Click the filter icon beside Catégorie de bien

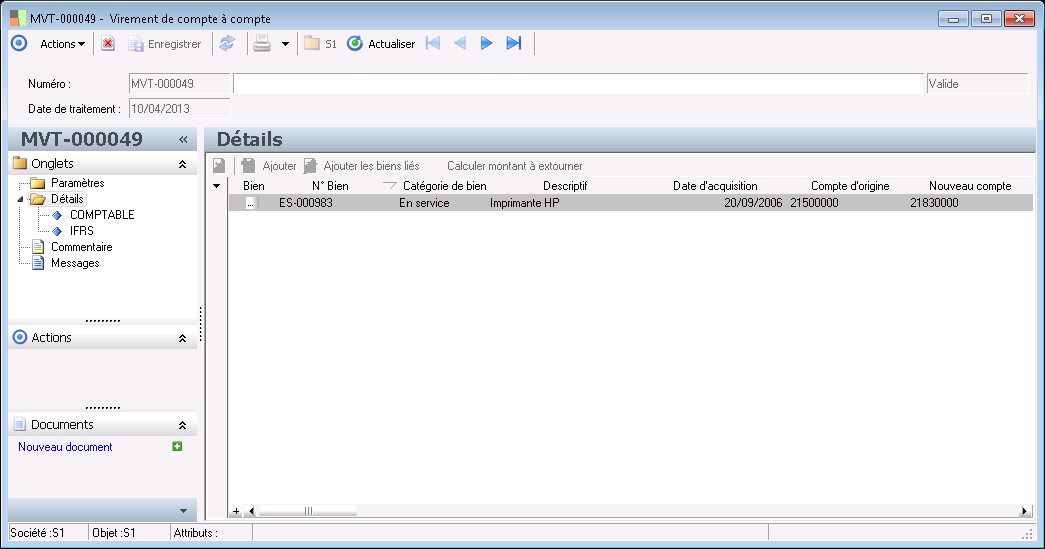point(390,185)
